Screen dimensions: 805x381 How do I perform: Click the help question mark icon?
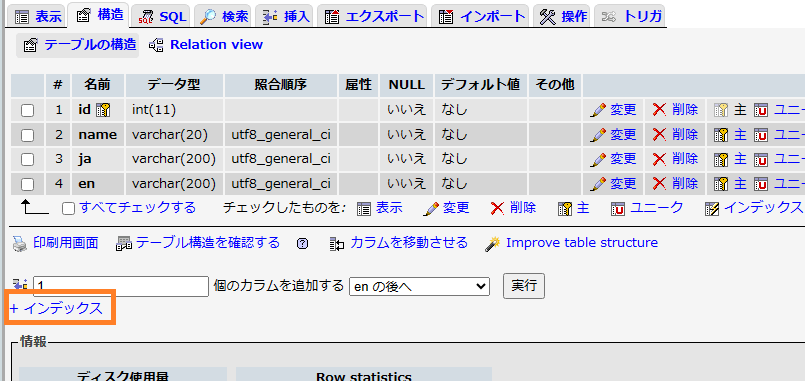pos(302,244)
